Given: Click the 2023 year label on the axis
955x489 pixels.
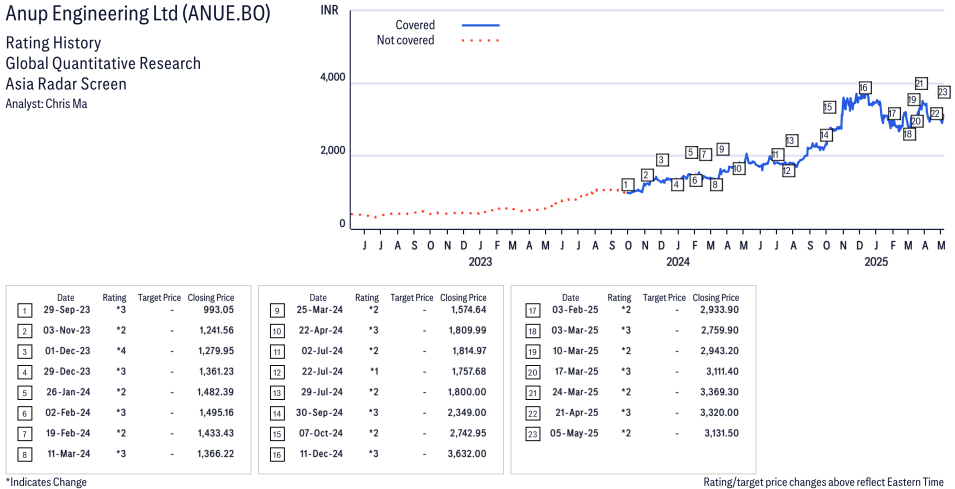Looking at the screenshot, I should coord(480,262).
